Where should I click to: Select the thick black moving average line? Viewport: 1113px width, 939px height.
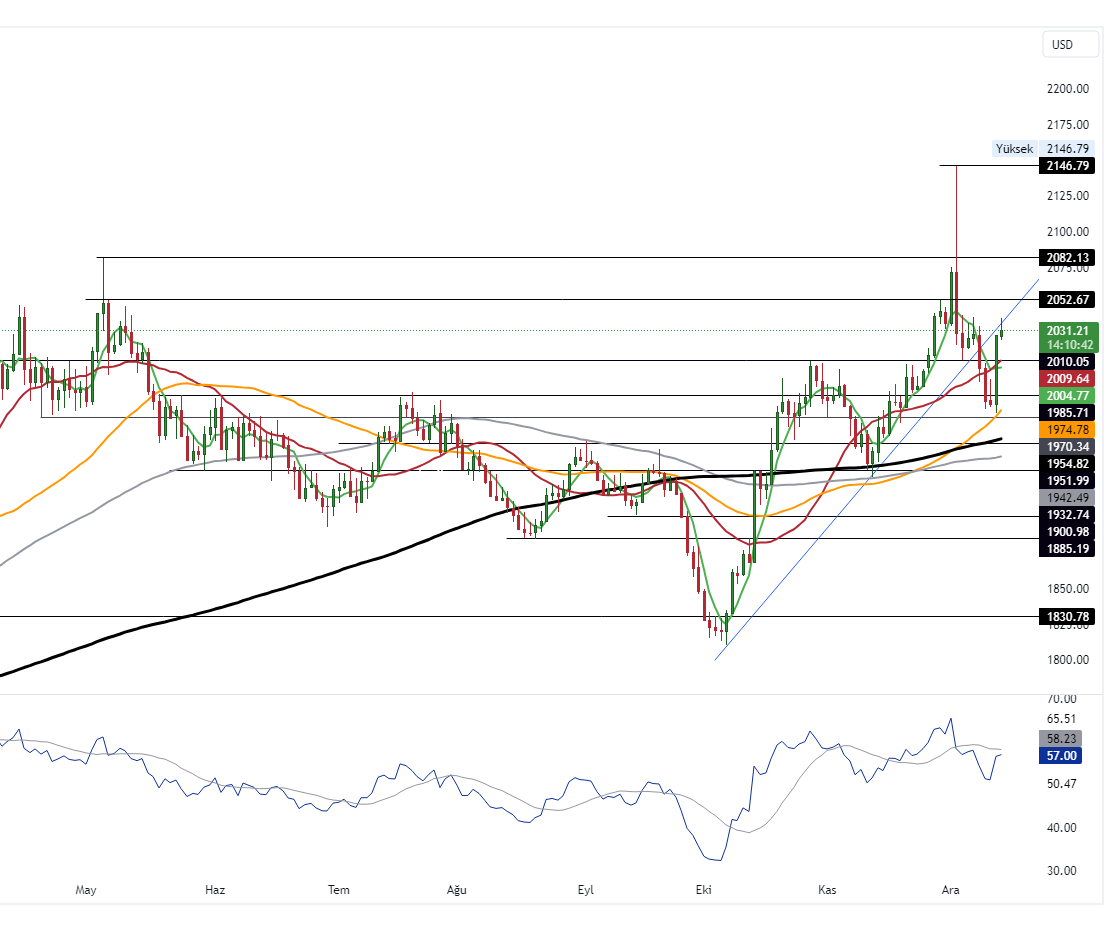(300, 584)
